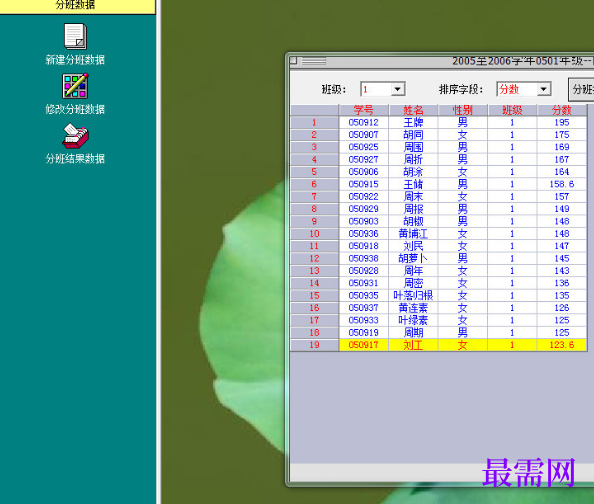The image size is (594, 504).
Task: Click name cell 周年
Action: click(x=413, y=271)
